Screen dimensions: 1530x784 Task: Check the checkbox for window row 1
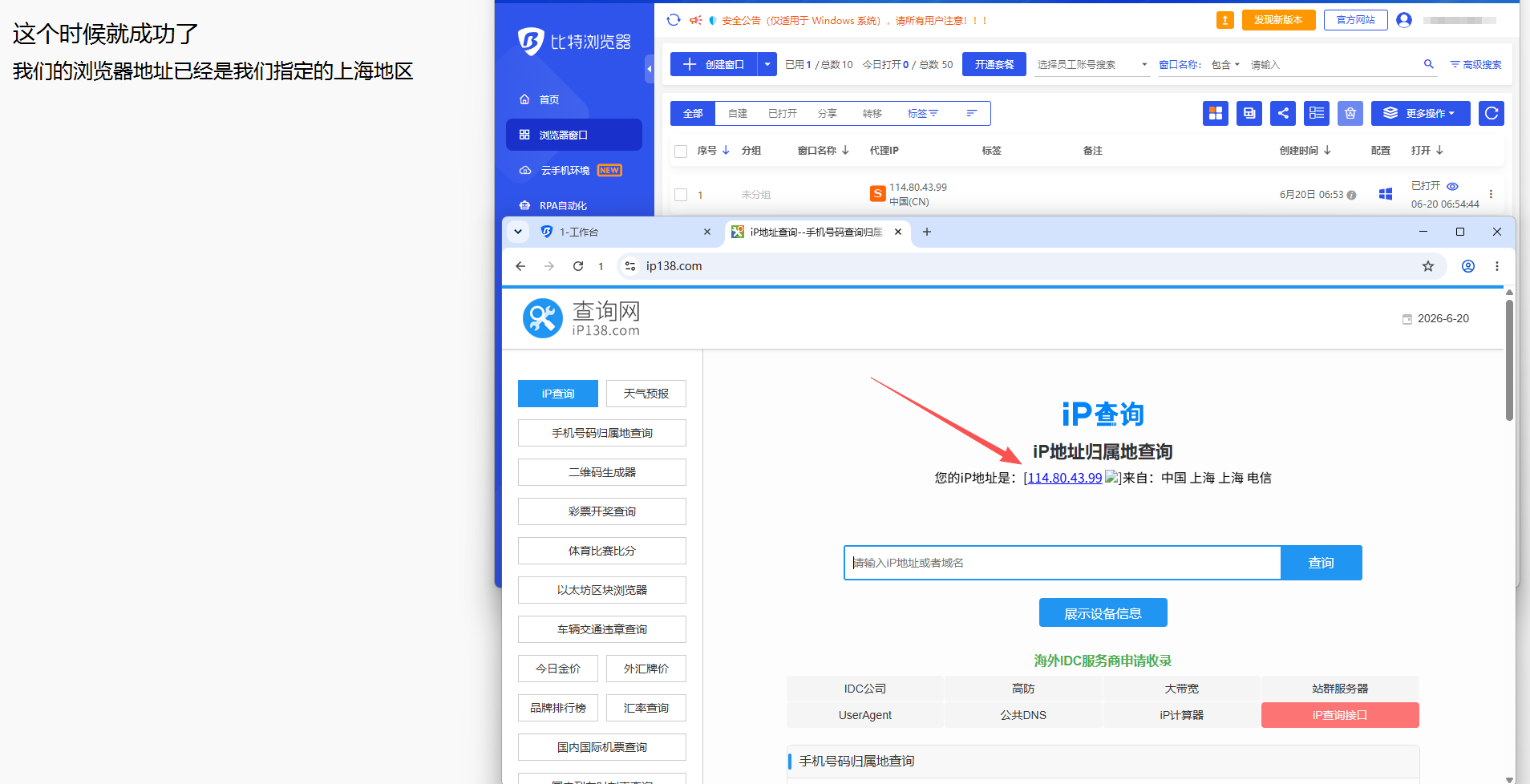(x=681, y=194)
